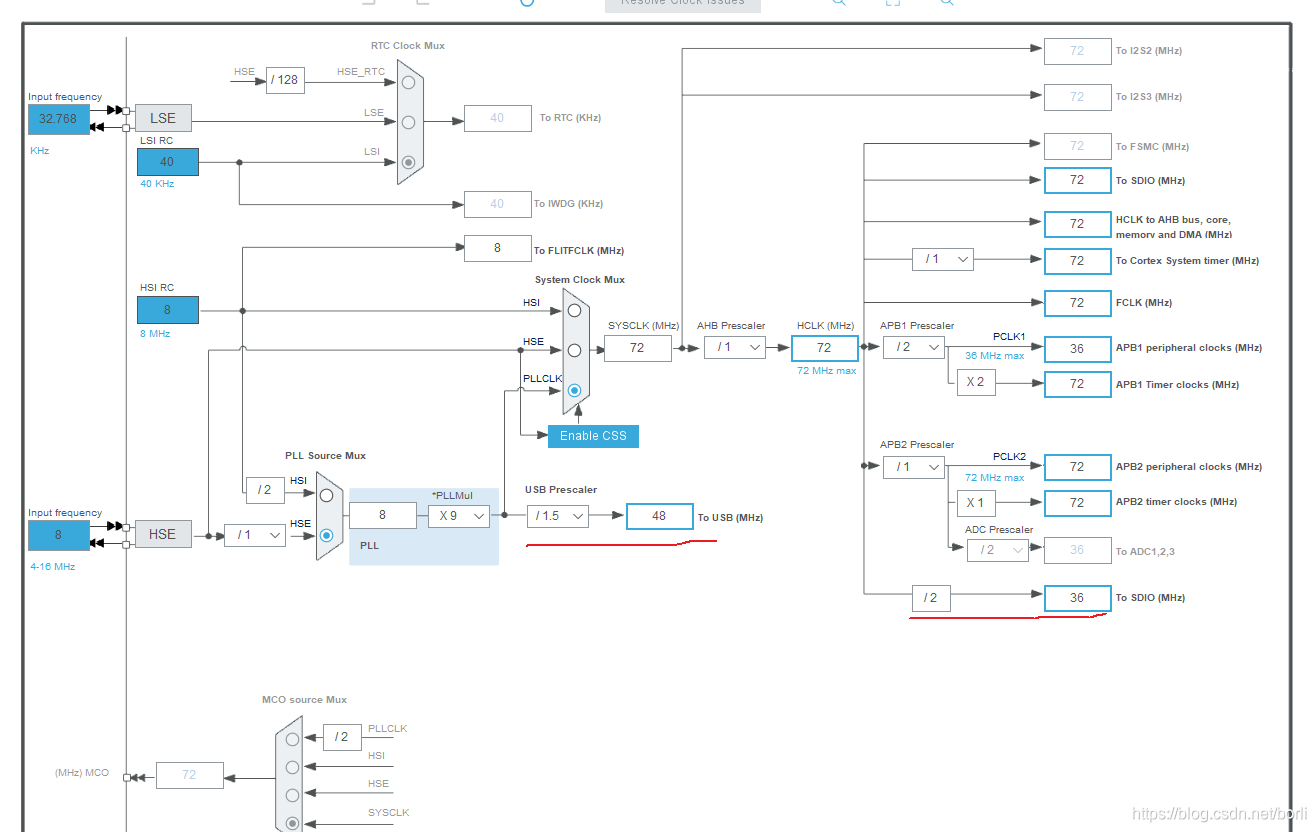Edit the HCLK to AHB bus 72 field
The height and width of the screenshot is (832, 1316).
[x=1078, y=224]
